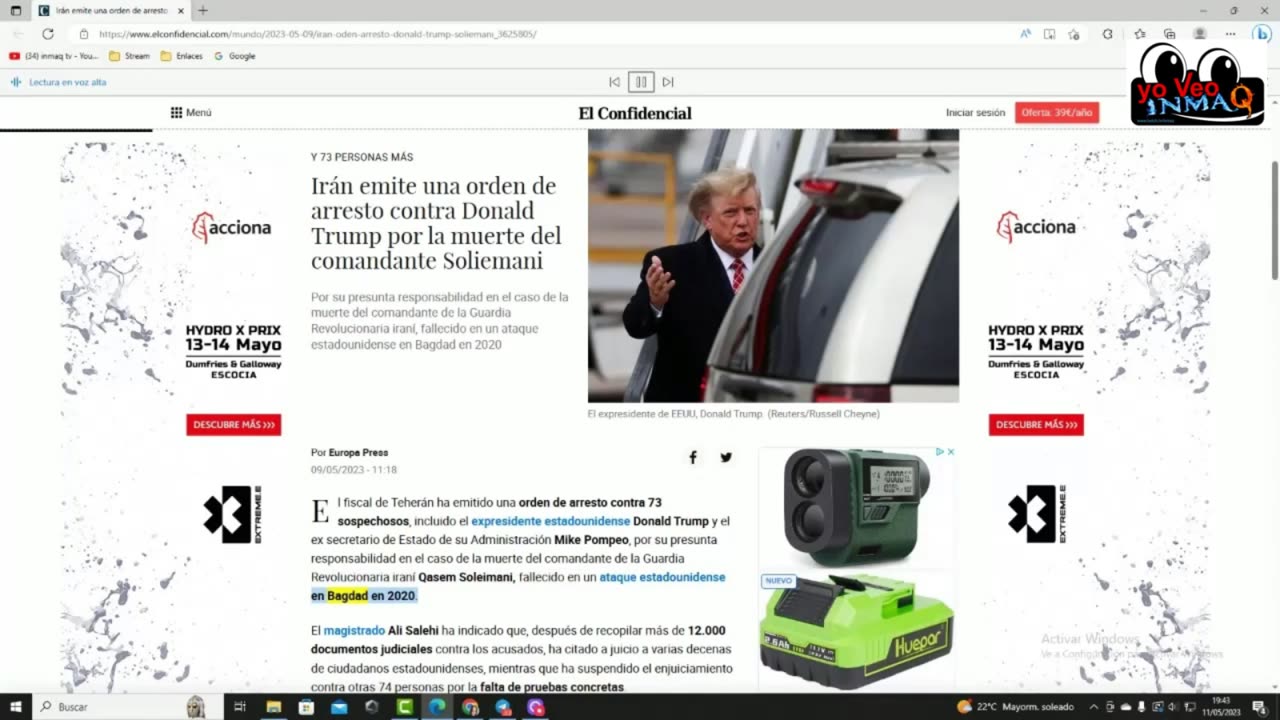Click the right Acciona logo
The image size is (1280, 720).
(1036, 227)
